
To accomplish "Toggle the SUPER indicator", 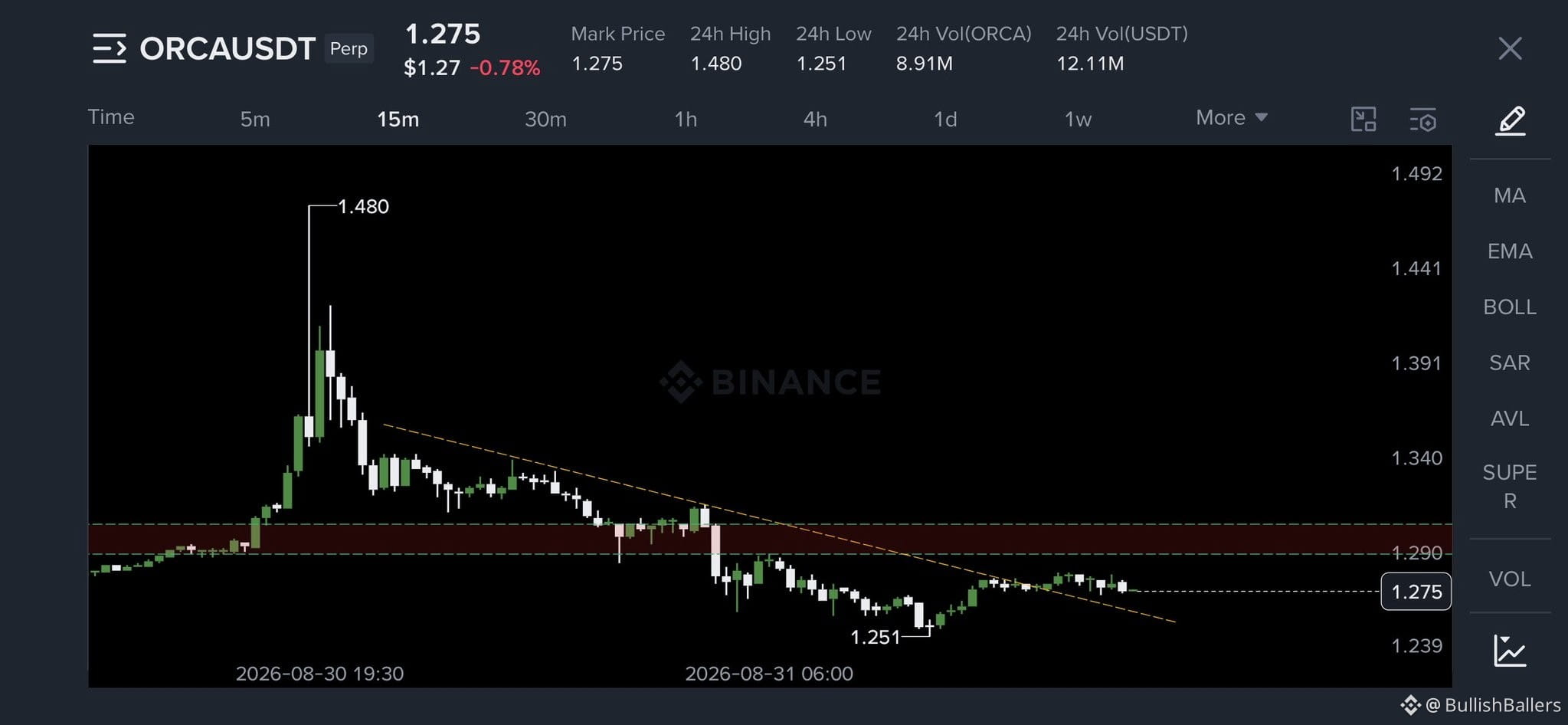I will coord(1510,487).
